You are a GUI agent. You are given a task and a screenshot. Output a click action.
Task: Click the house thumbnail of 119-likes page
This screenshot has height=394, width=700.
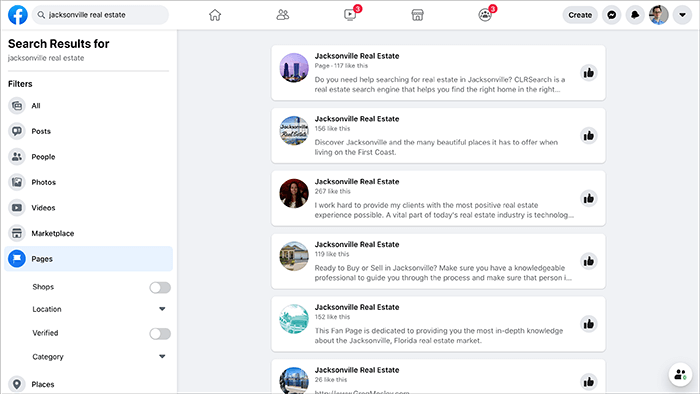(294, 257)
